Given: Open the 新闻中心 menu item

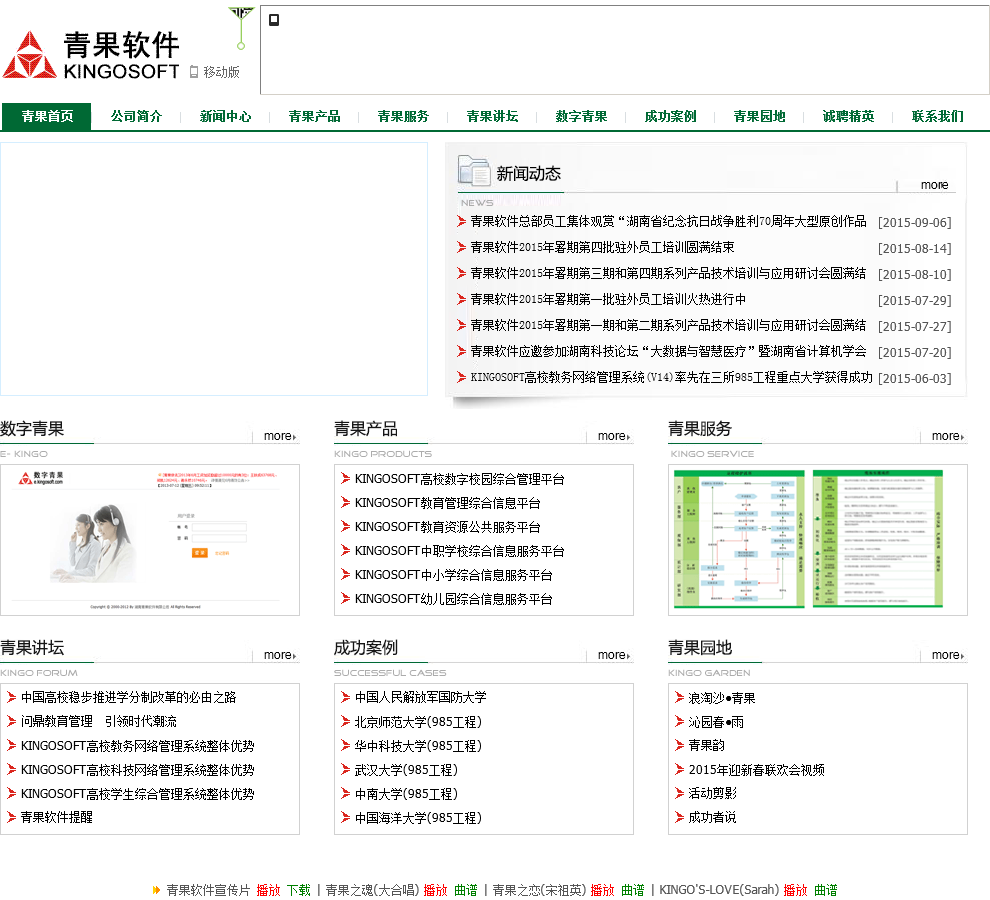Looking at the screenshot, I should pos(225,116).
